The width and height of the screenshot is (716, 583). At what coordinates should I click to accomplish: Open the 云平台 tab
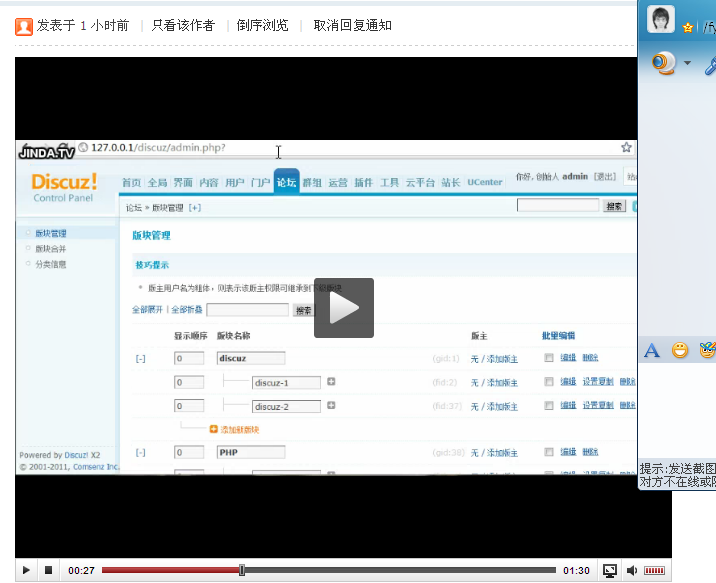pos(420,183)
